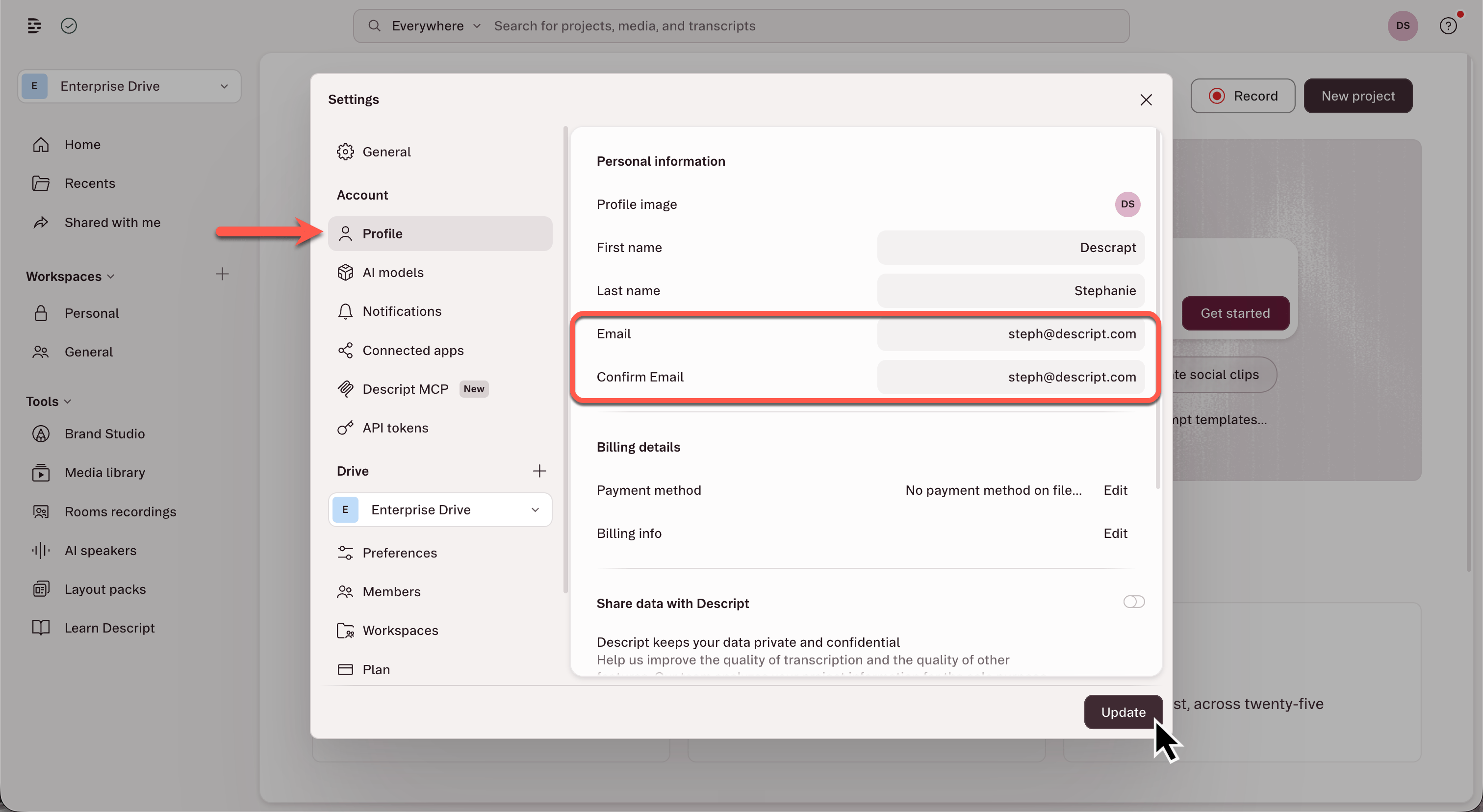Collapse the Workspaces section

tap(70, 276)
